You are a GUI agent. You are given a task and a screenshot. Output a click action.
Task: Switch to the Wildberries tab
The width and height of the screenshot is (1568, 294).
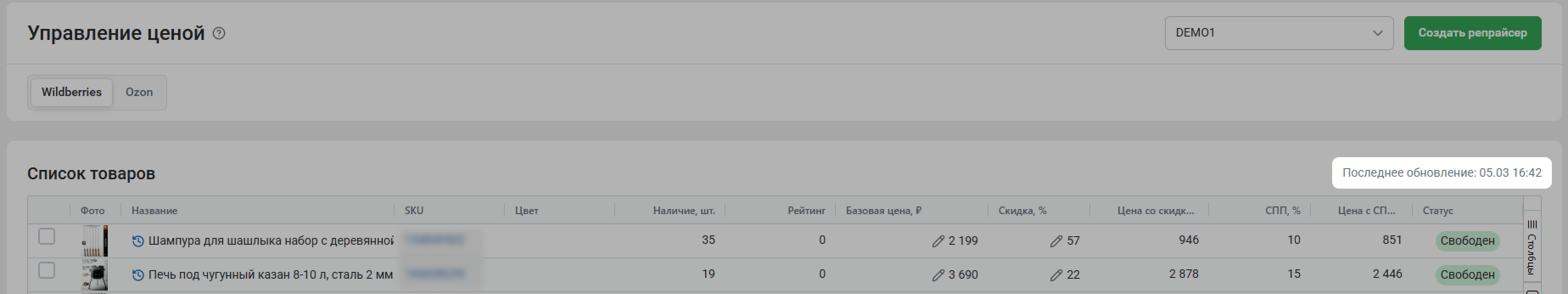coord(71,92)
